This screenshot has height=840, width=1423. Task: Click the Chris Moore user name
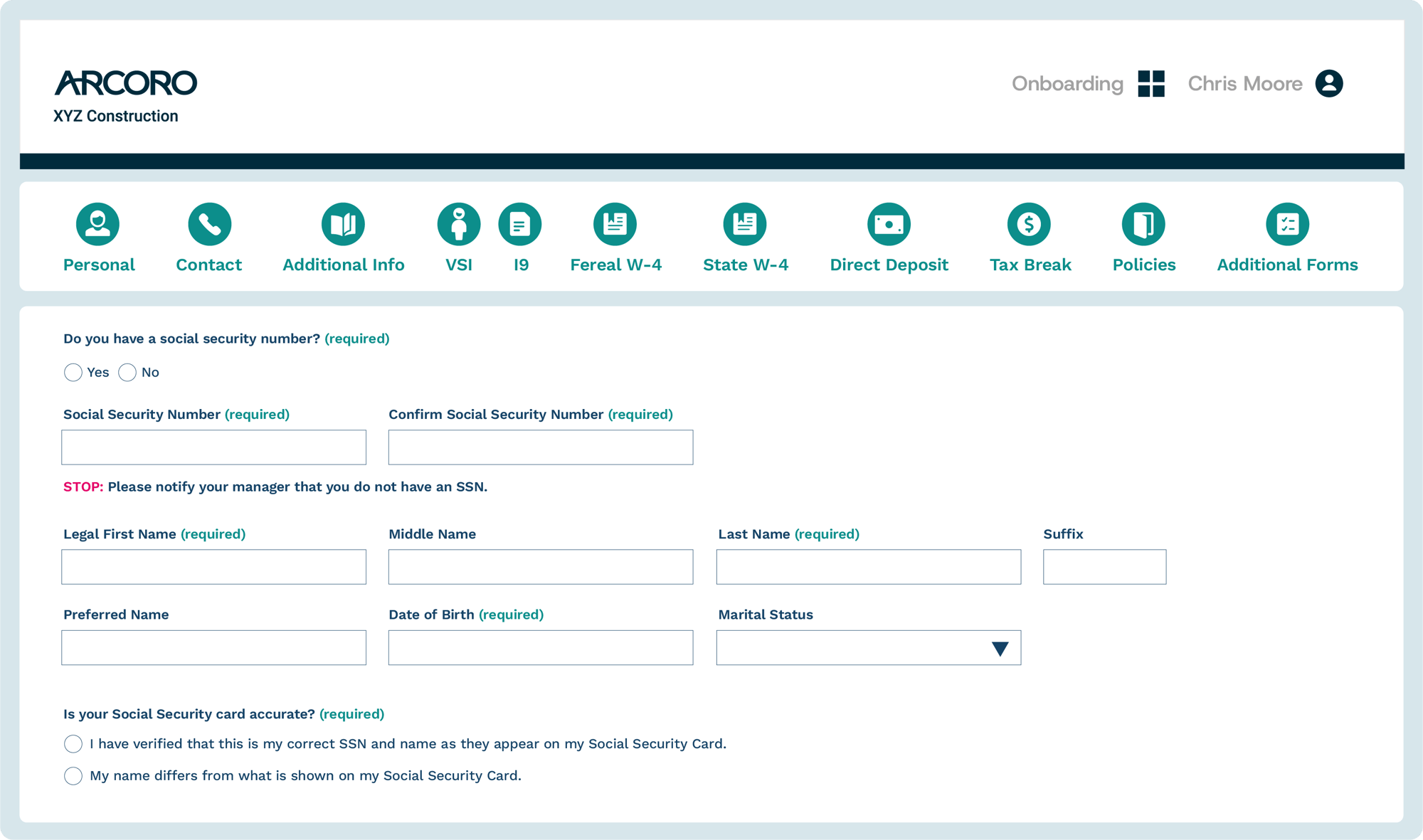[x=1245, y=84]
